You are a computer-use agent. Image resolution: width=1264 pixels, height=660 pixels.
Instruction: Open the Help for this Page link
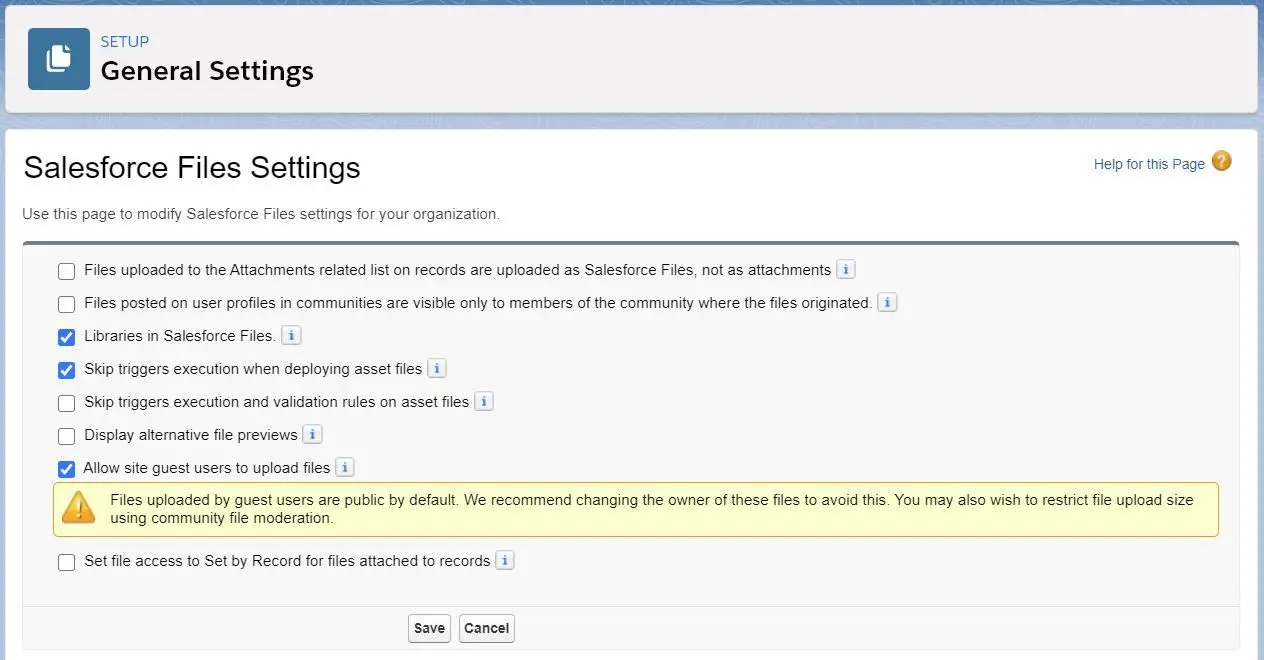pyautogui.click(x=1149, y=164)
